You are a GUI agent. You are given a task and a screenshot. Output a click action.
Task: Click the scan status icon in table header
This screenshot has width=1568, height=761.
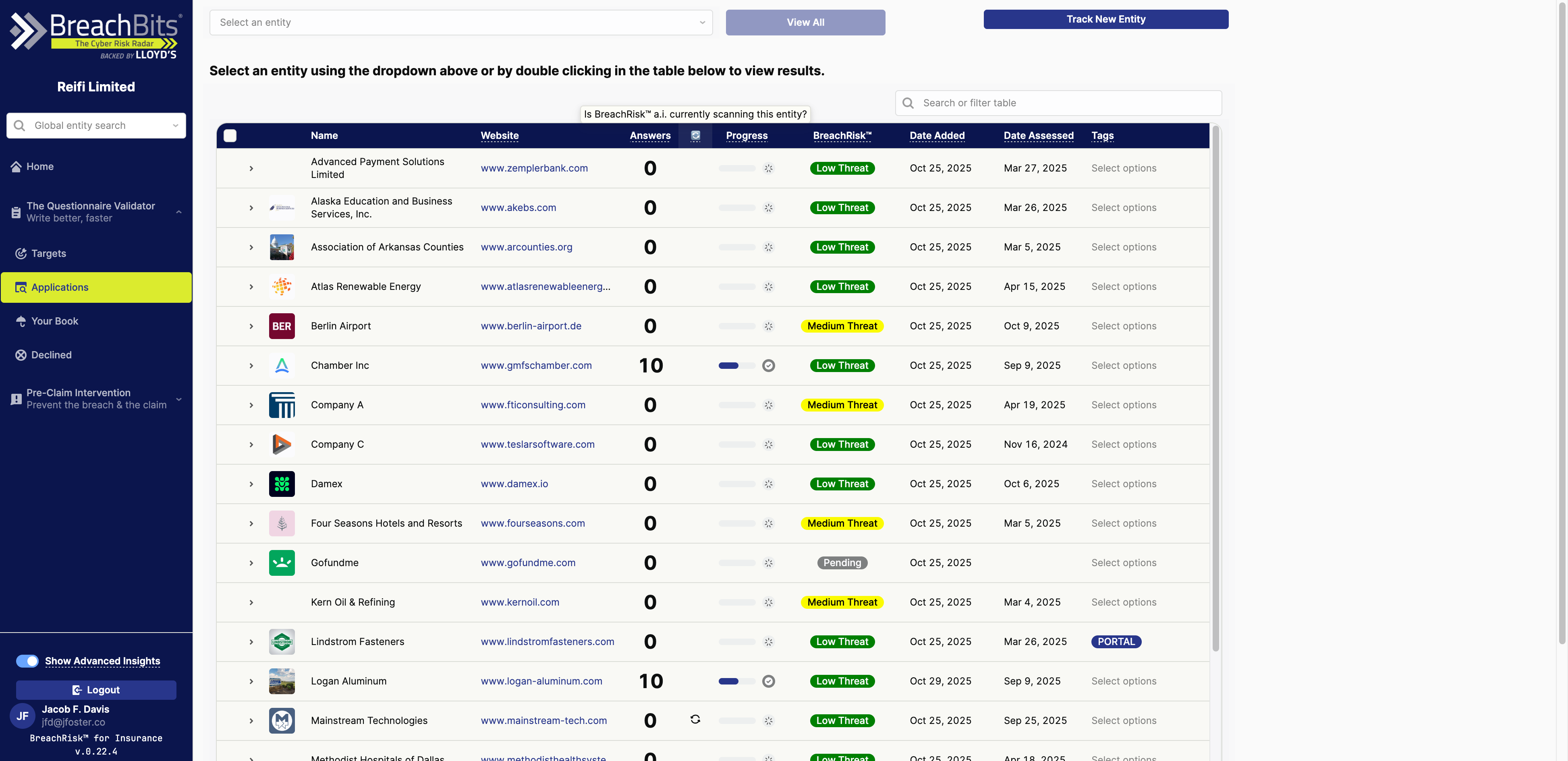[695, 136]
